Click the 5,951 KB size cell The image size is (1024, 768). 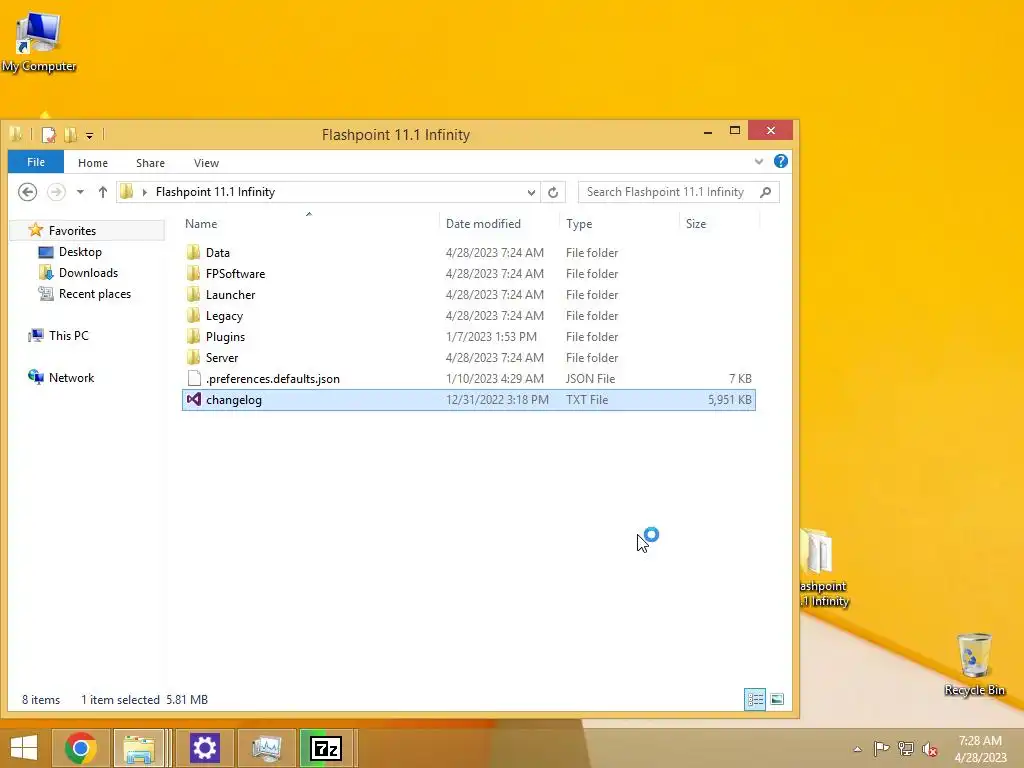[730, 400]
